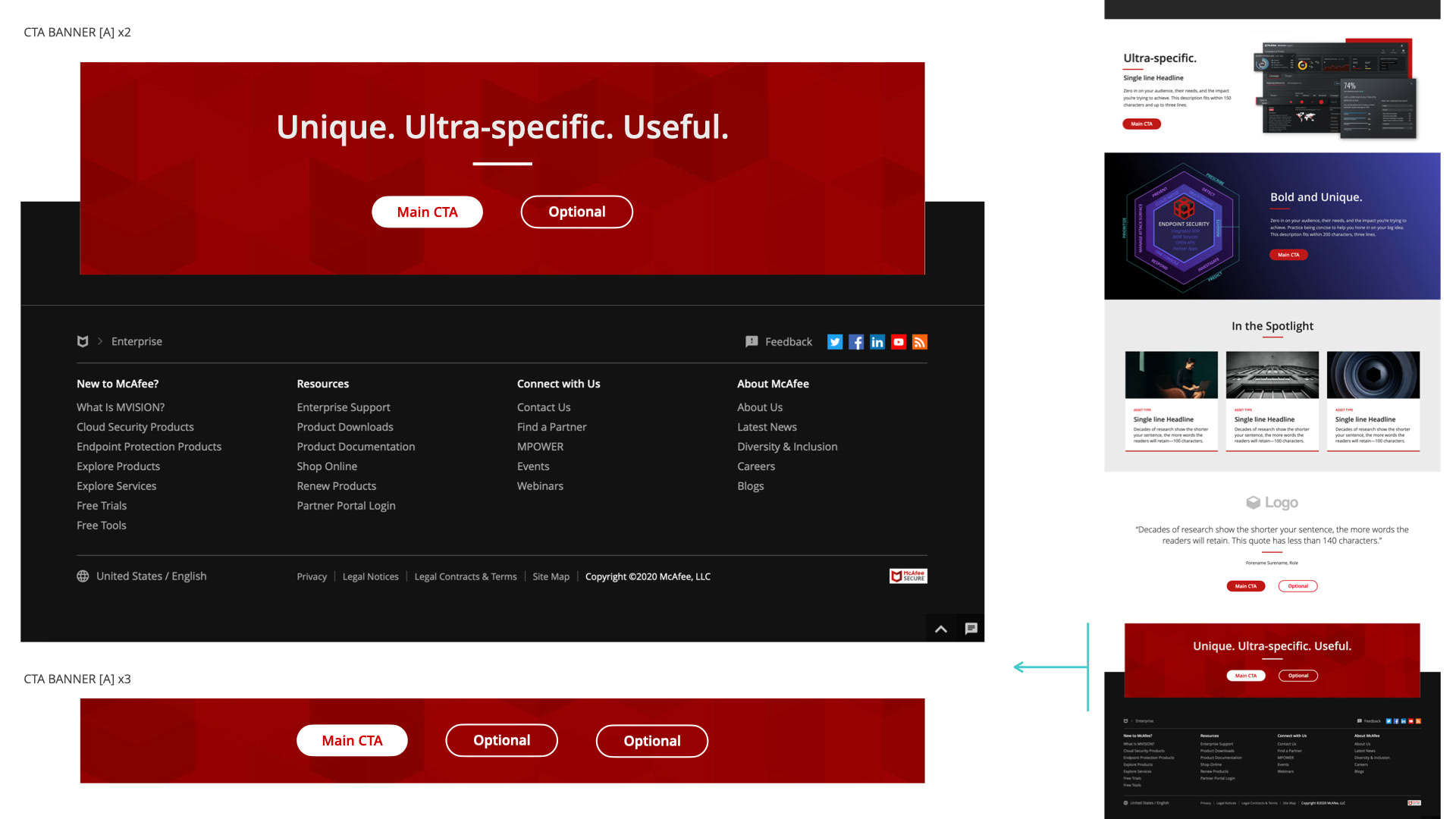Click the Main CTA button in top banner
This screenshot has height=819, width=1456.
[427, 212]
